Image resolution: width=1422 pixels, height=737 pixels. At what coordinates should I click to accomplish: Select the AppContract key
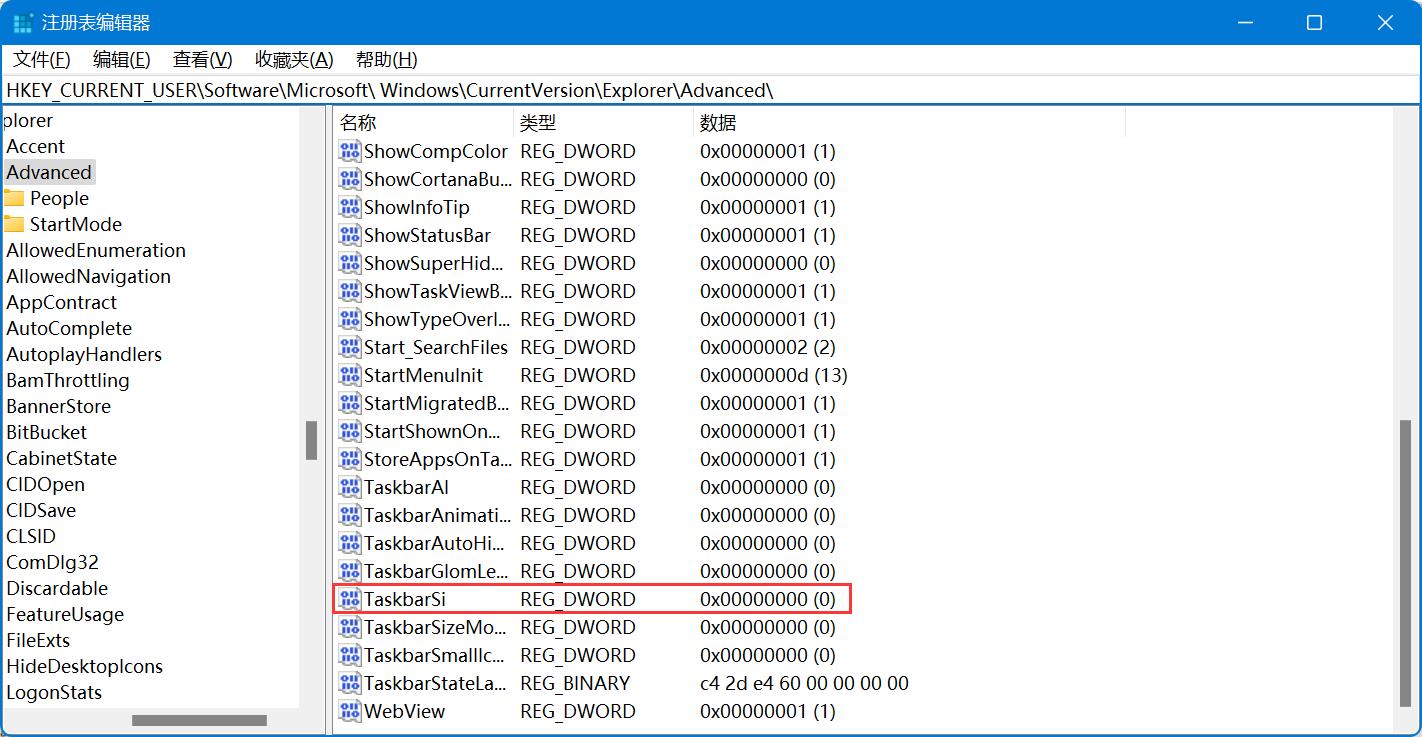[61, 302]
